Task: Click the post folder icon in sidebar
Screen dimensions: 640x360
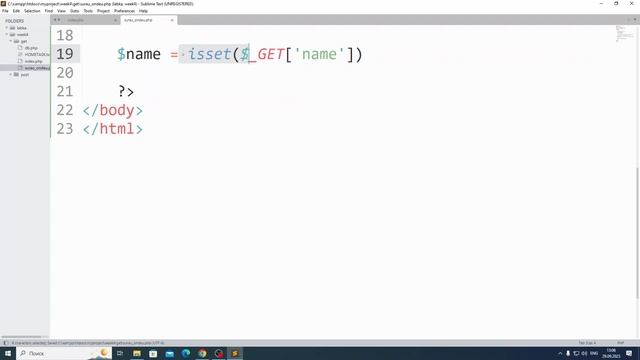Action: point(16,75)
